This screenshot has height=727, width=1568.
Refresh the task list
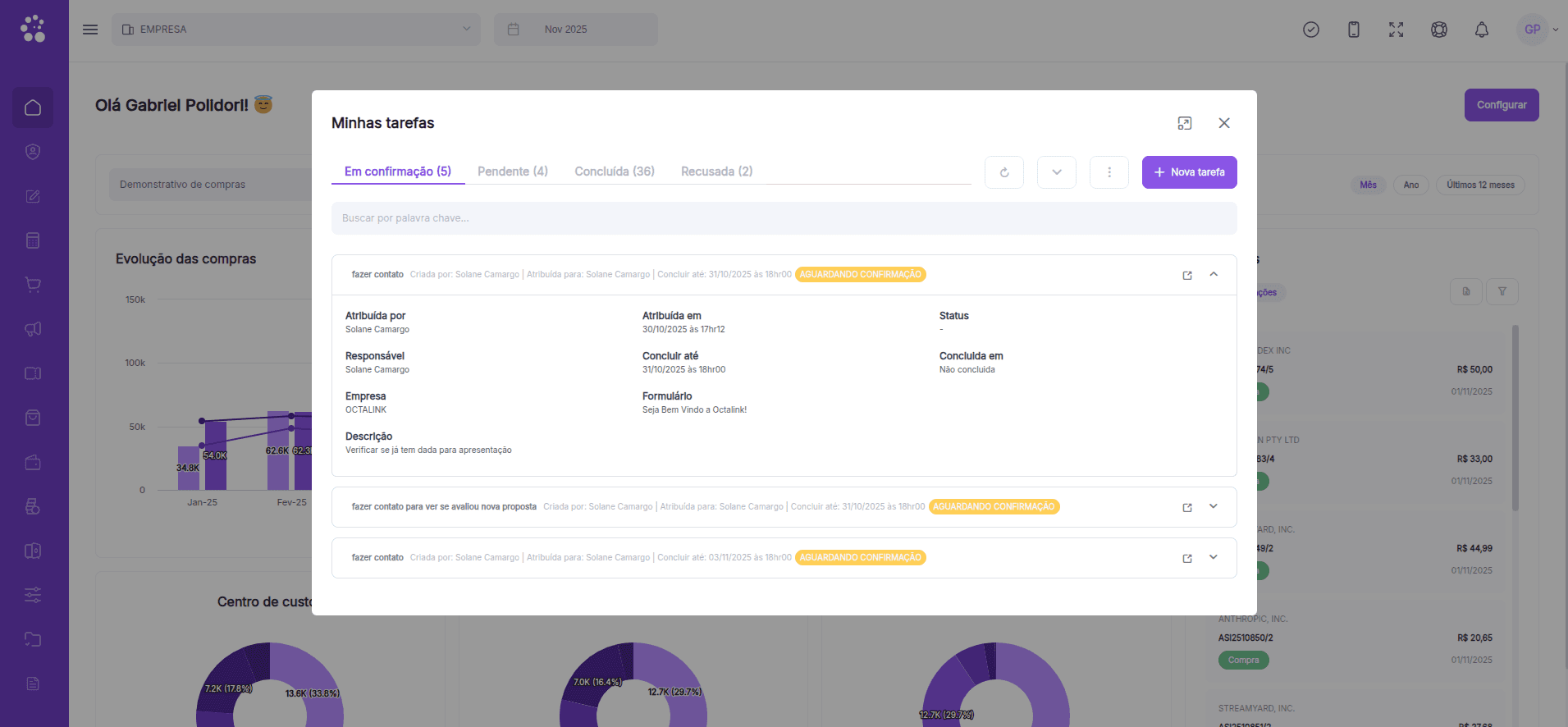[1004, 172]
